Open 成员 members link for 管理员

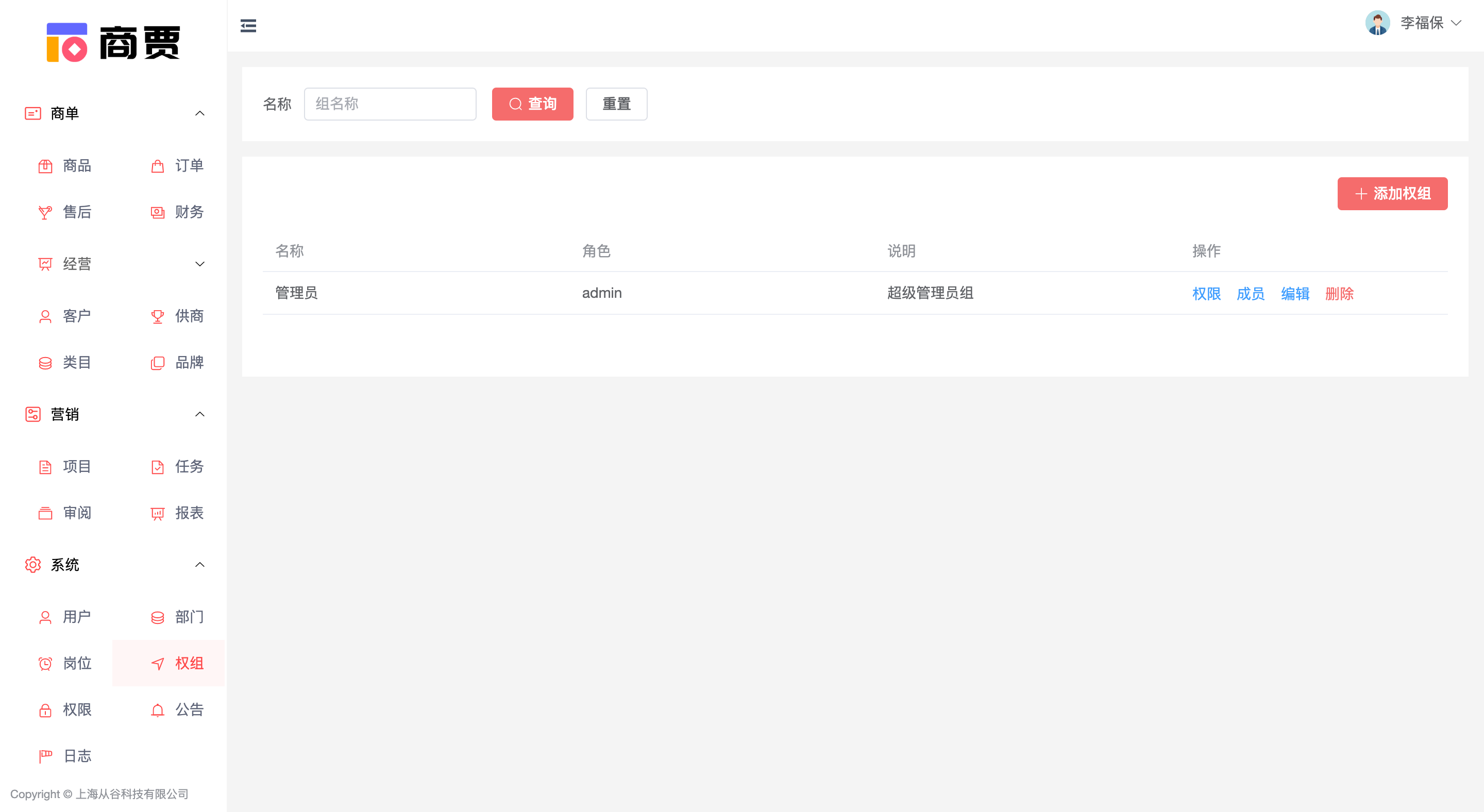pos(1250,294)
